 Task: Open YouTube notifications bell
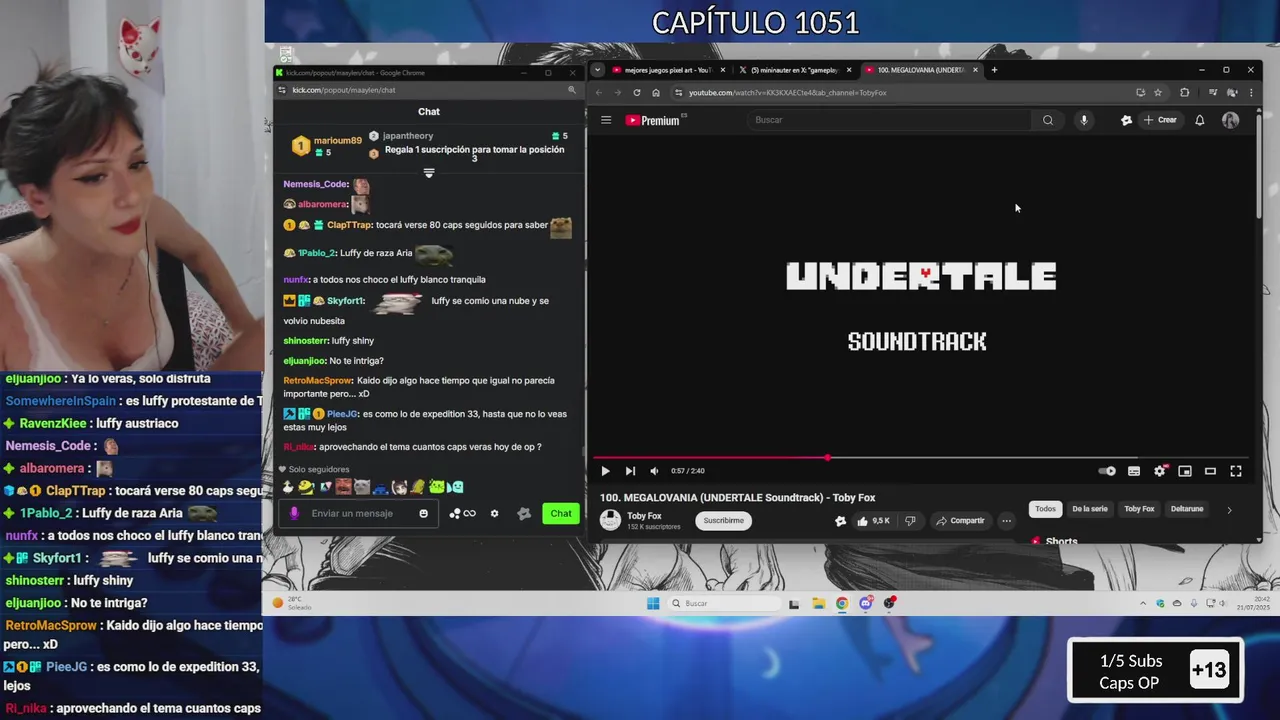[1200, 120]
